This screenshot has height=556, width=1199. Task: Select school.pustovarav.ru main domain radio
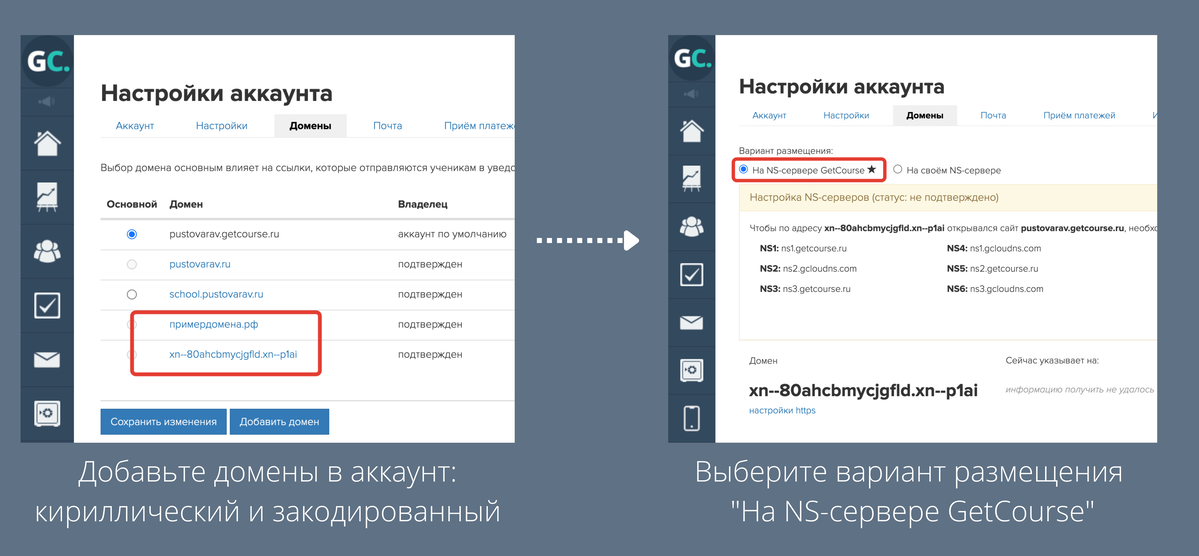(132, 294)
